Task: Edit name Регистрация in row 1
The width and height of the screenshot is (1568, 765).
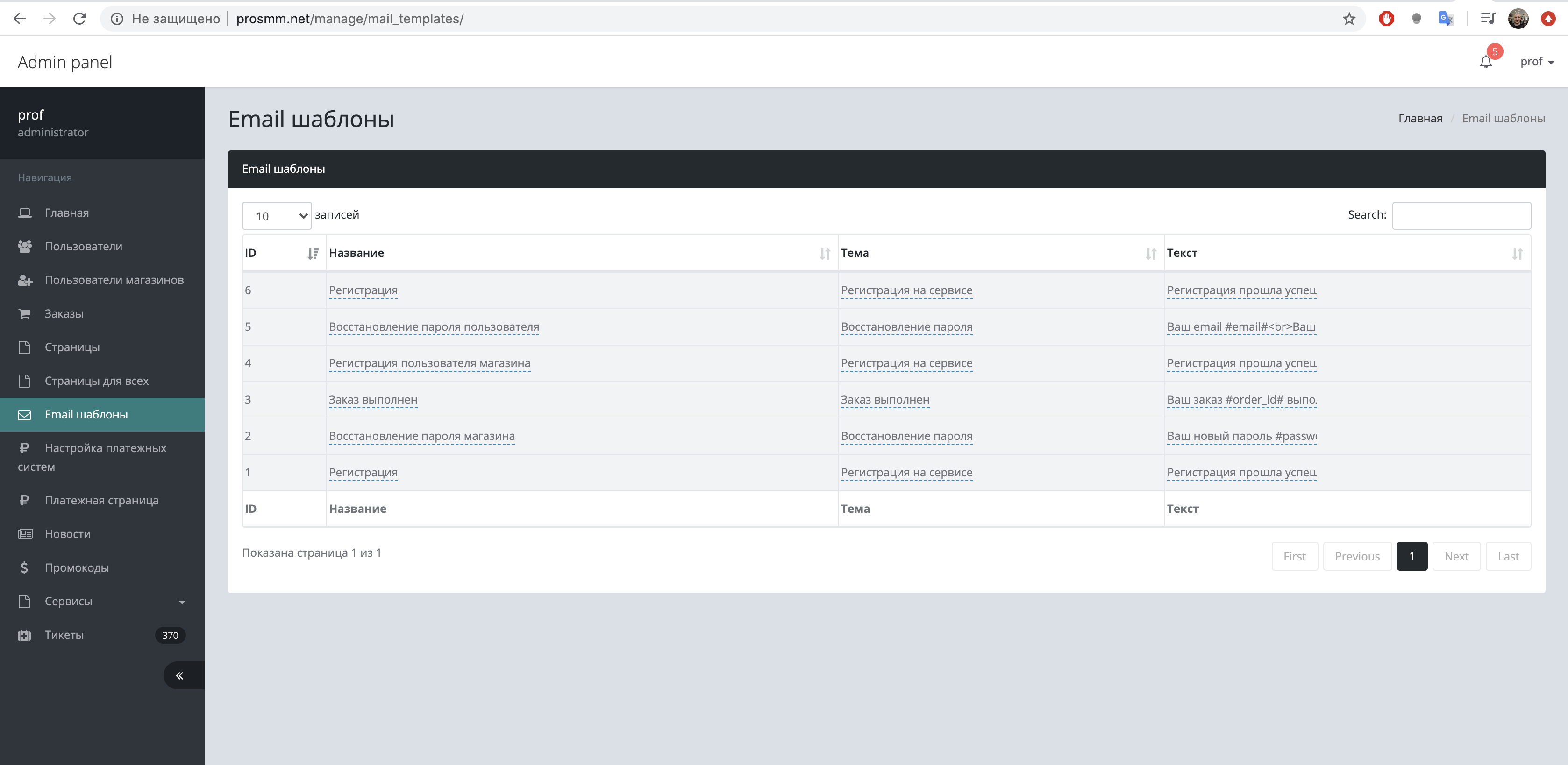Action: pos(363,473)
